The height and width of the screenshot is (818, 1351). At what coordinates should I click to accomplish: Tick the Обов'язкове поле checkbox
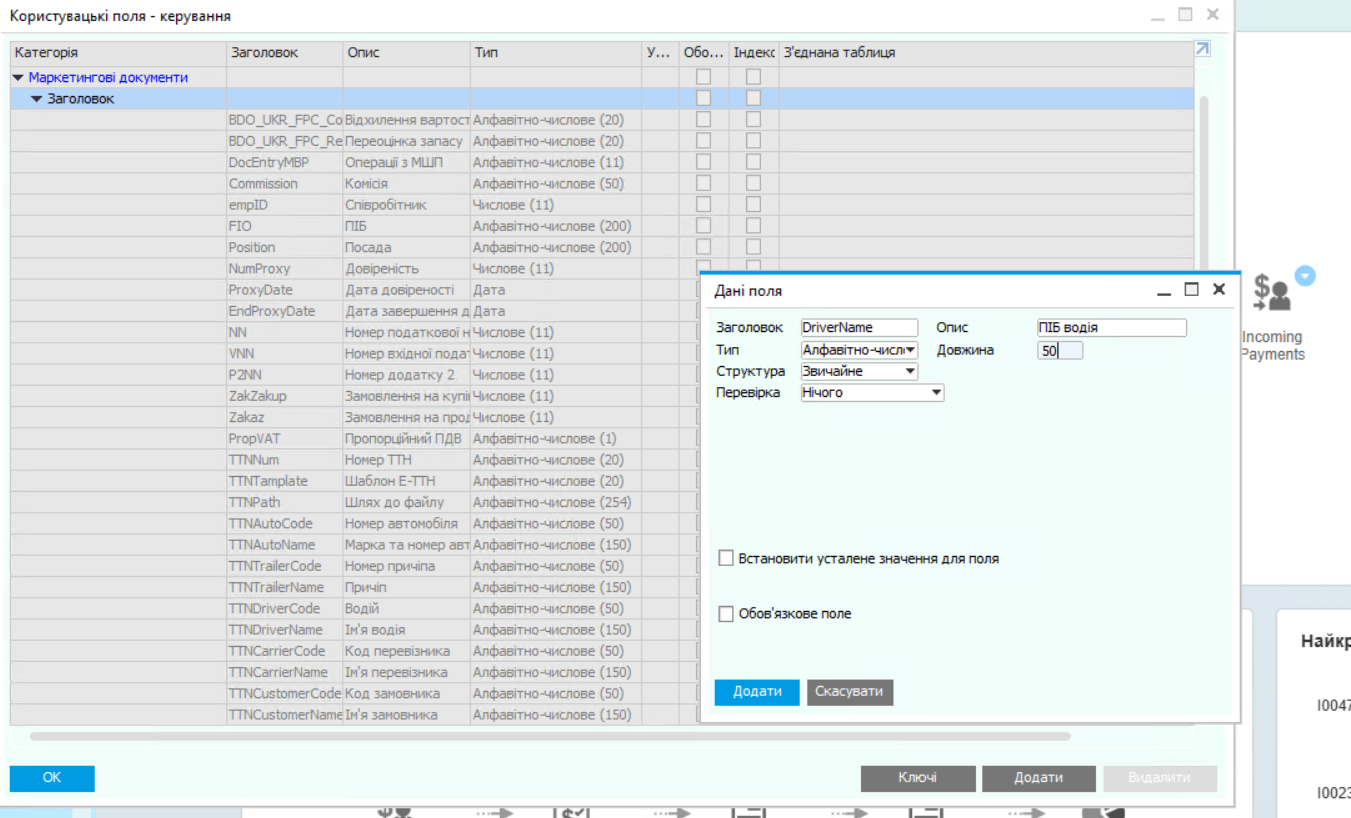pos(726,613)
